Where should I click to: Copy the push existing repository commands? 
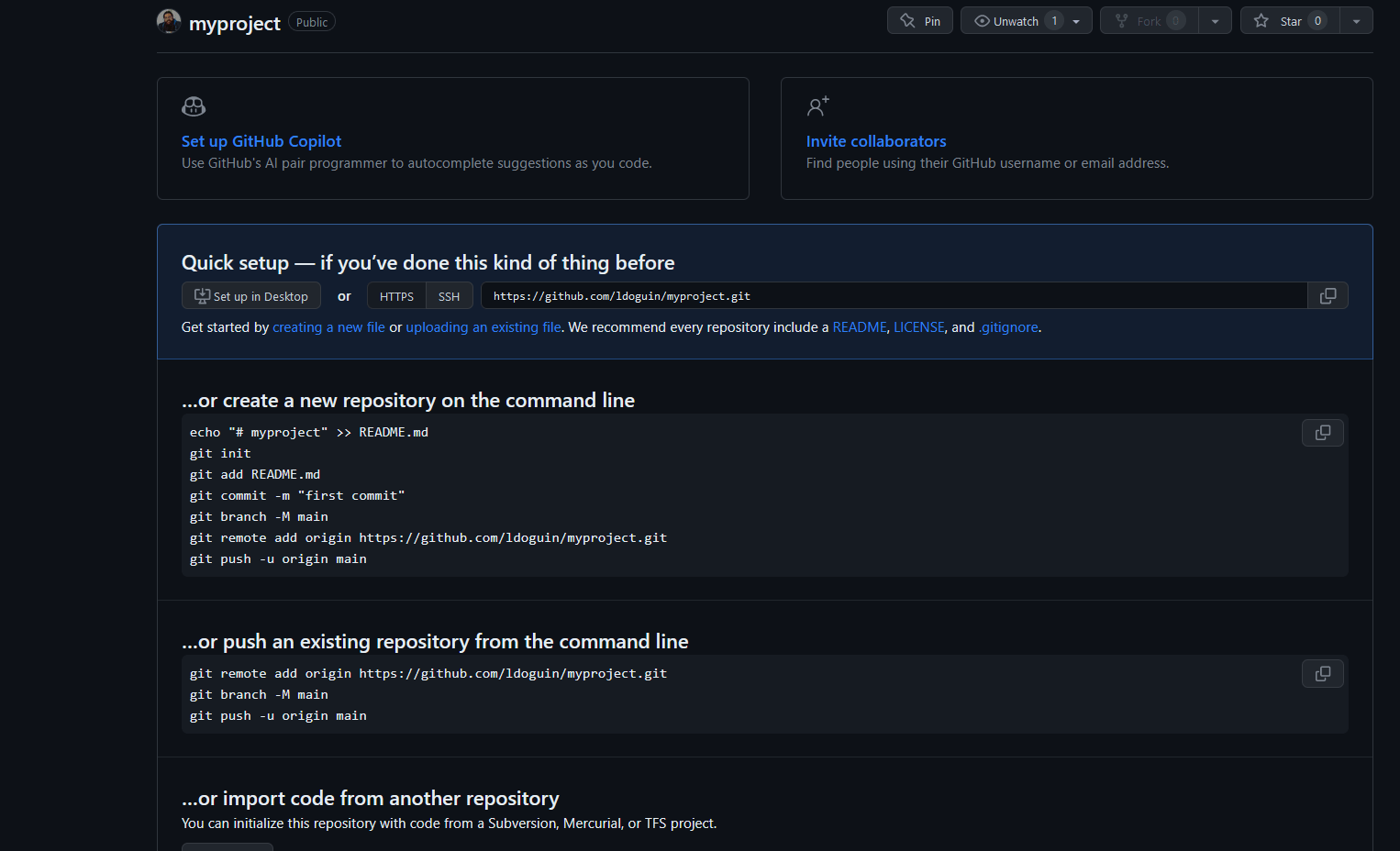point(1323,674)
